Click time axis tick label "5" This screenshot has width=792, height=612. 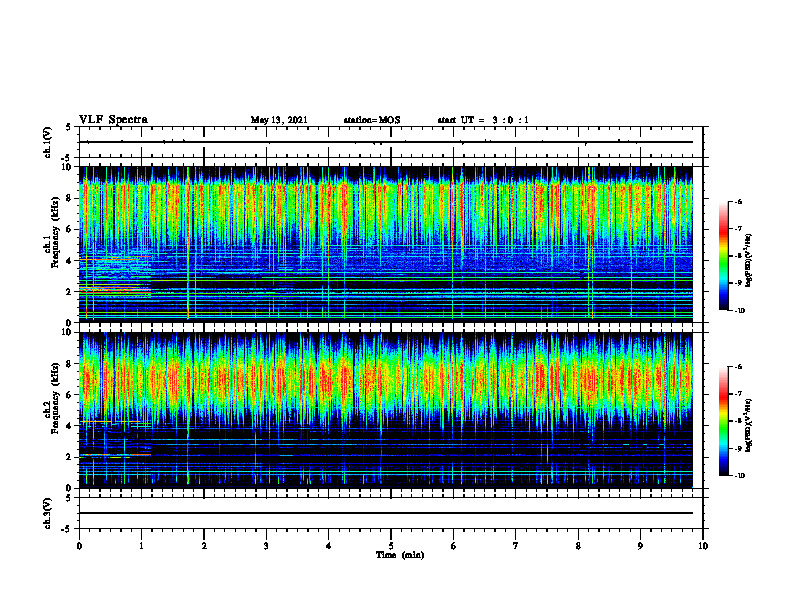click(x=391, y=546)
